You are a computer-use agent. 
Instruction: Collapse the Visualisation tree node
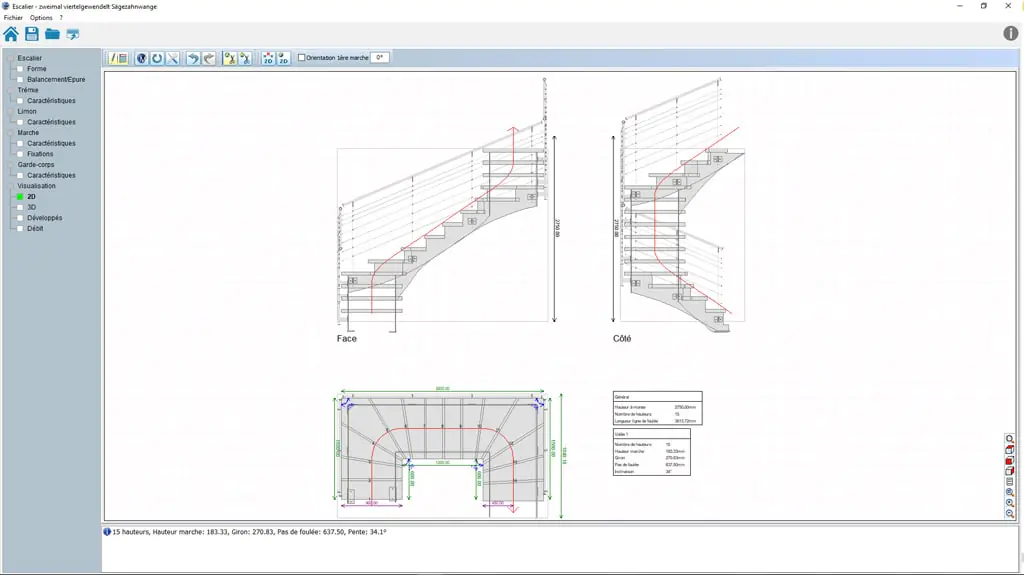(11, 186)
